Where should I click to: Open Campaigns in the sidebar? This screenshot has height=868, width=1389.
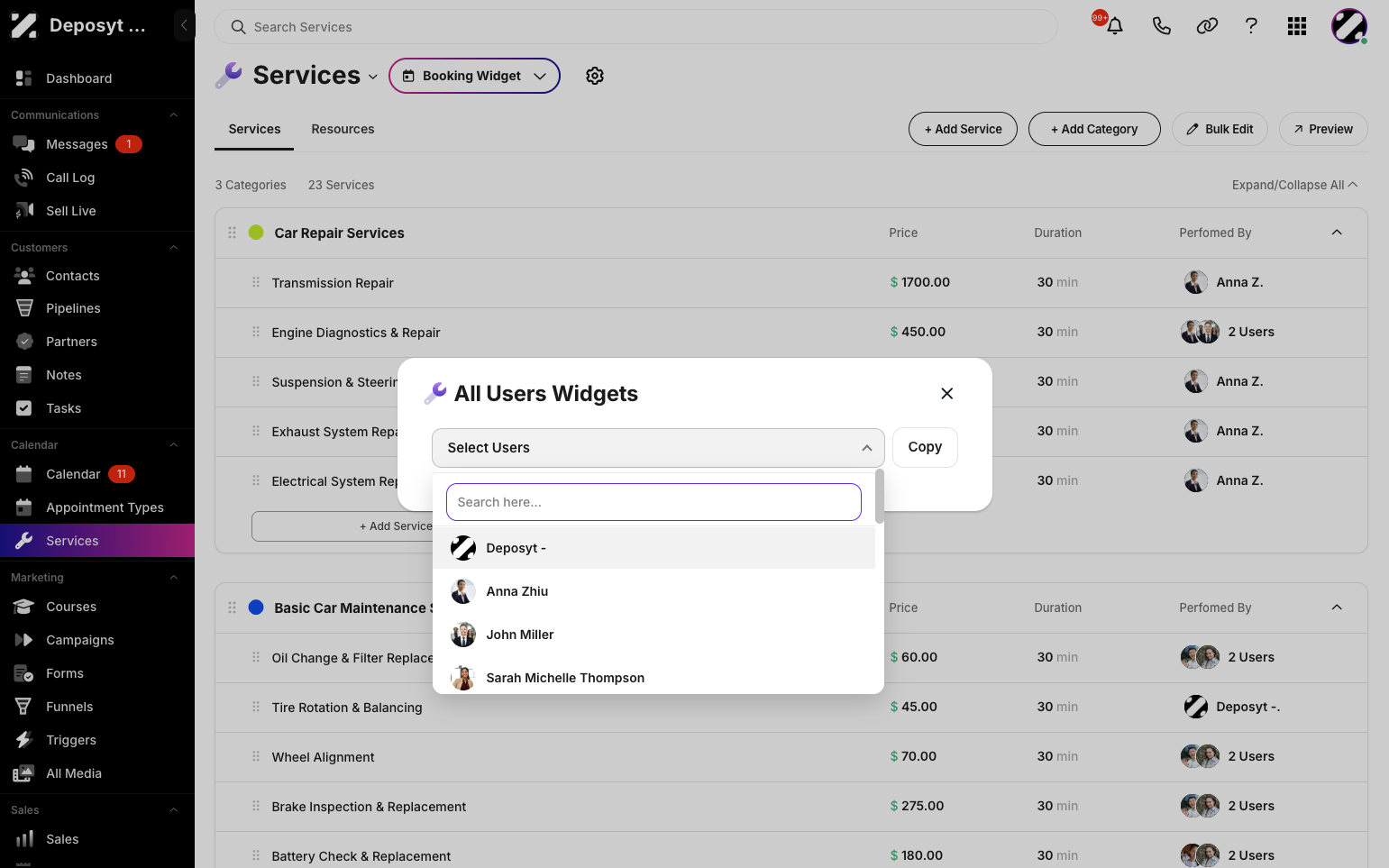pyautogui.click(x=97, y=640)
